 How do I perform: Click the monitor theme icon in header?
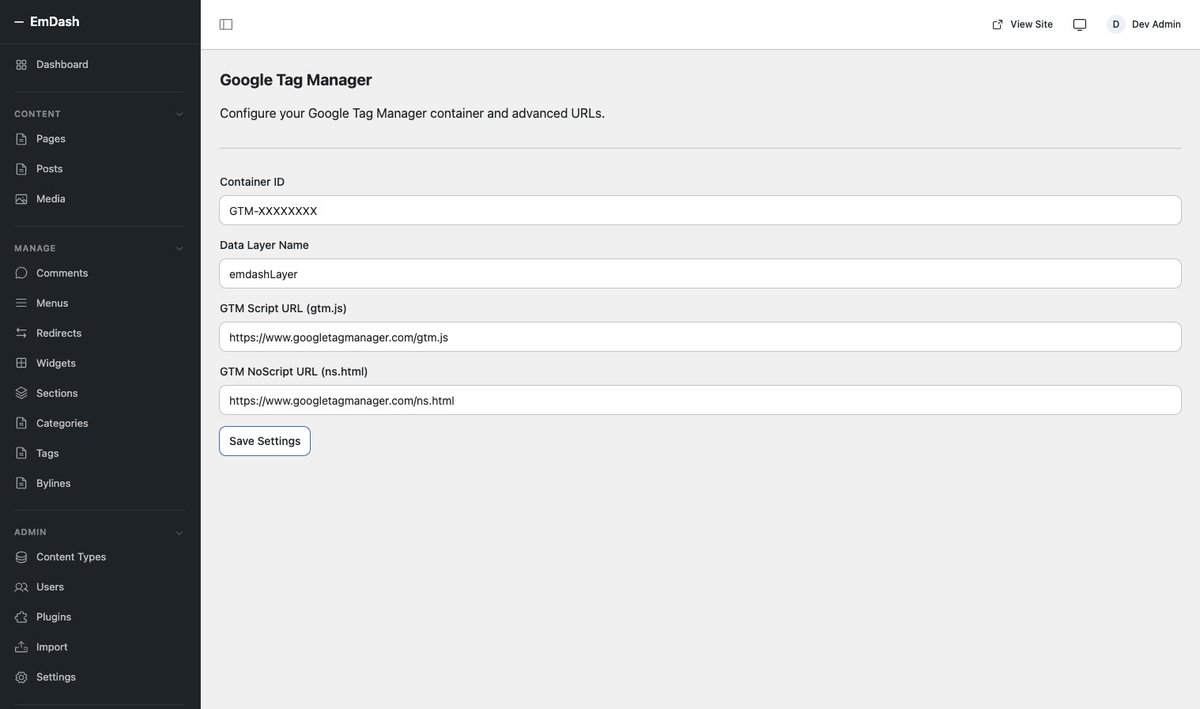(x=1080, y=24)
